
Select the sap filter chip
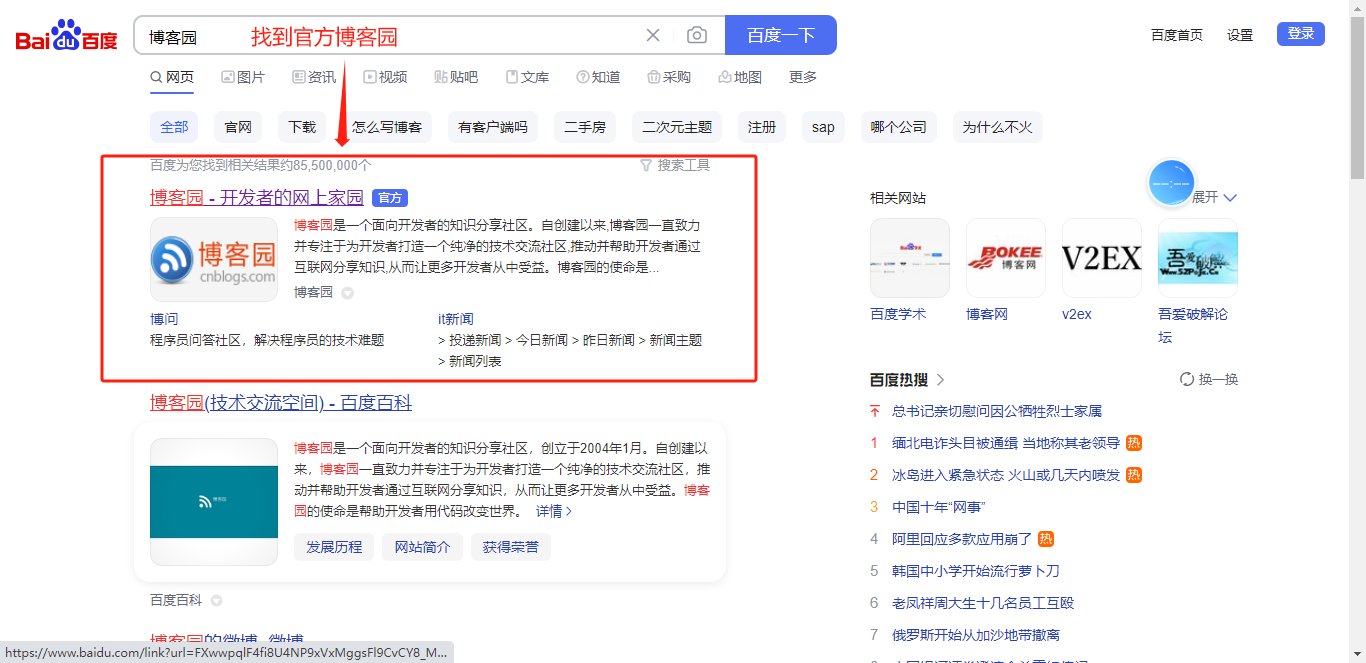point(823,127)
